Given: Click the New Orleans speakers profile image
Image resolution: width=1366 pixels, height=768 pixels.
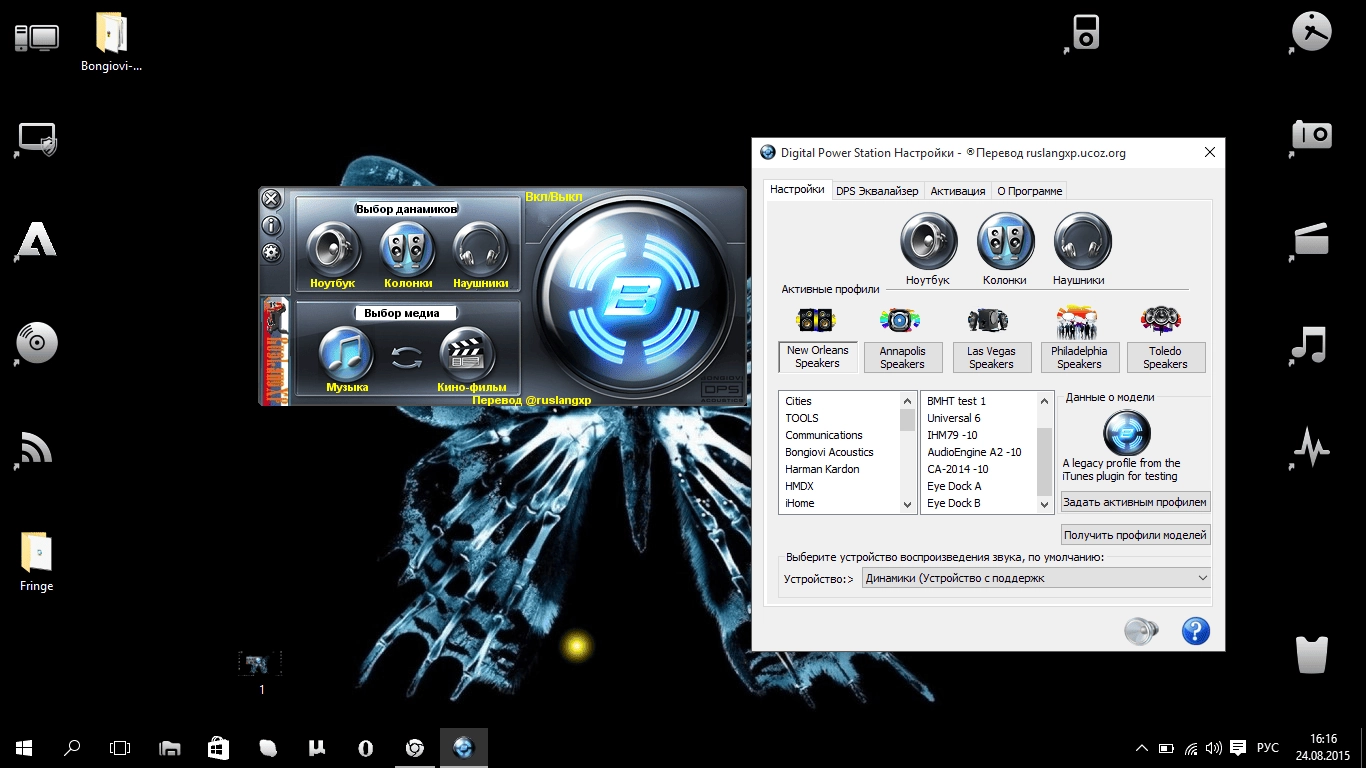Looking at the screenshot, I should coord(816,321).
